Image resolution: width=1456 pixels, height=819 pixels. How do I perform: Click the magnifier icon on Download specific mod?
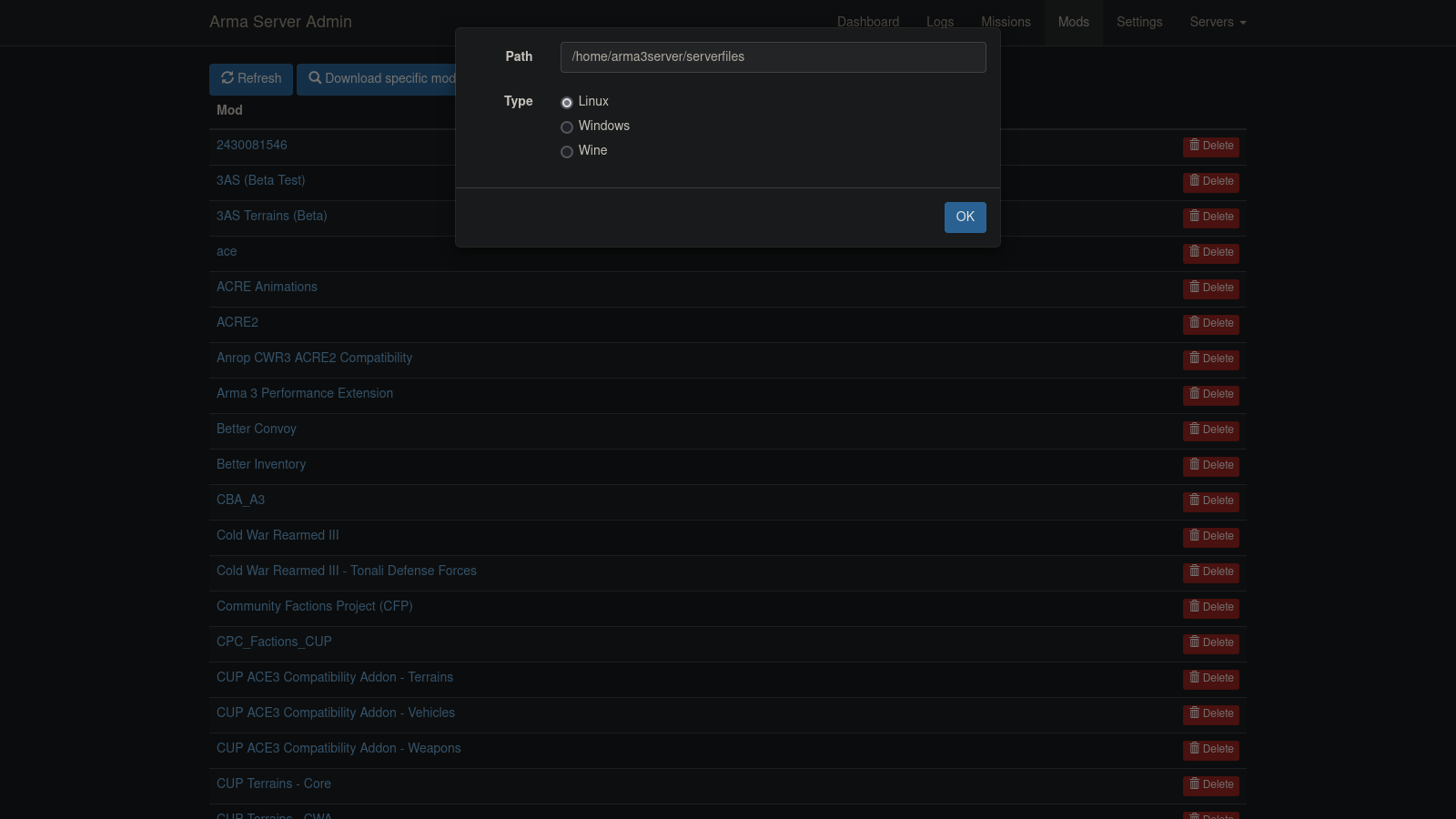315,78
